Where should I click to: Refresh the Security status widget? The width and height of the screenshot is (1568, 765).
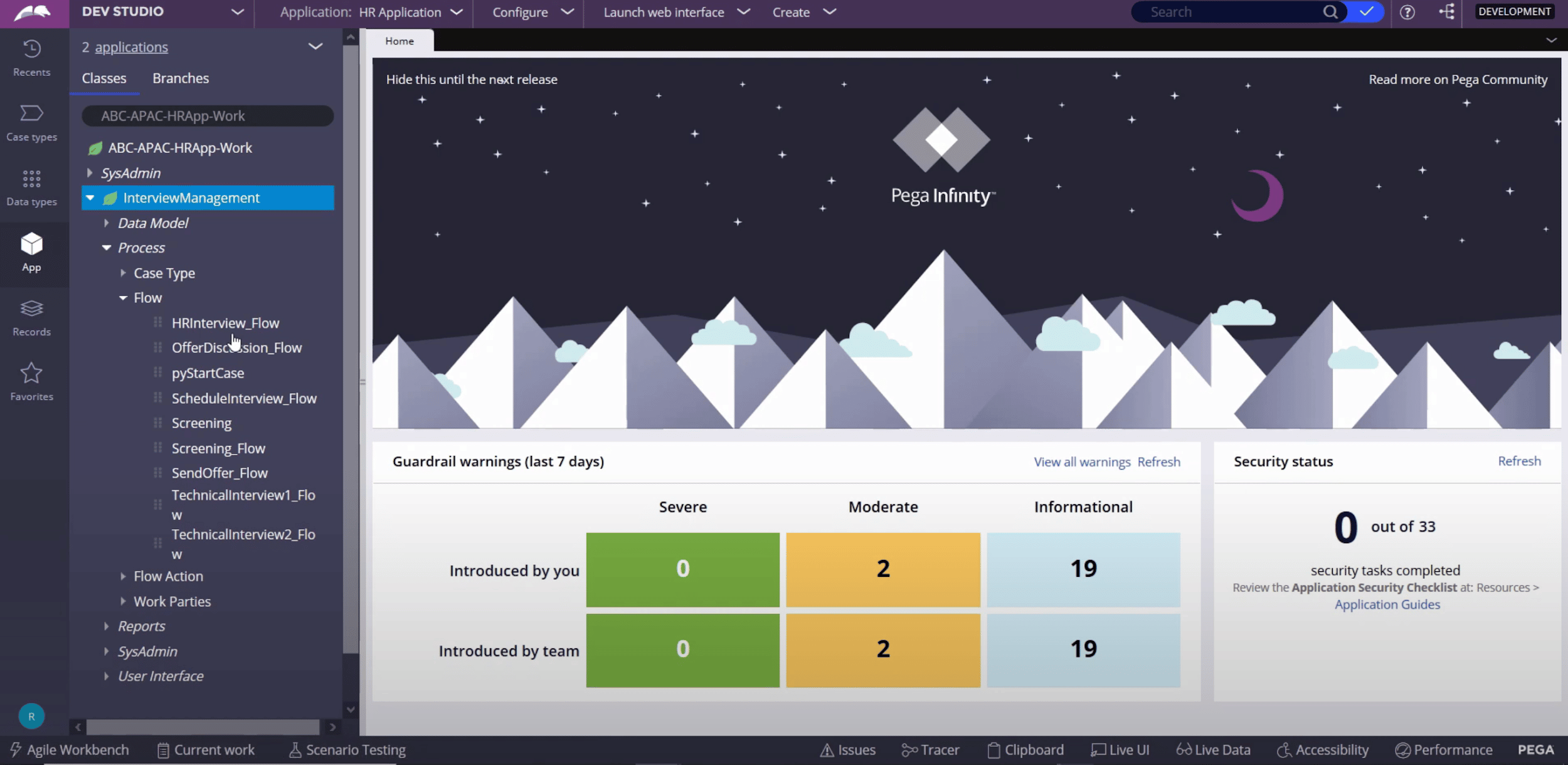(x=1519, y=462)
